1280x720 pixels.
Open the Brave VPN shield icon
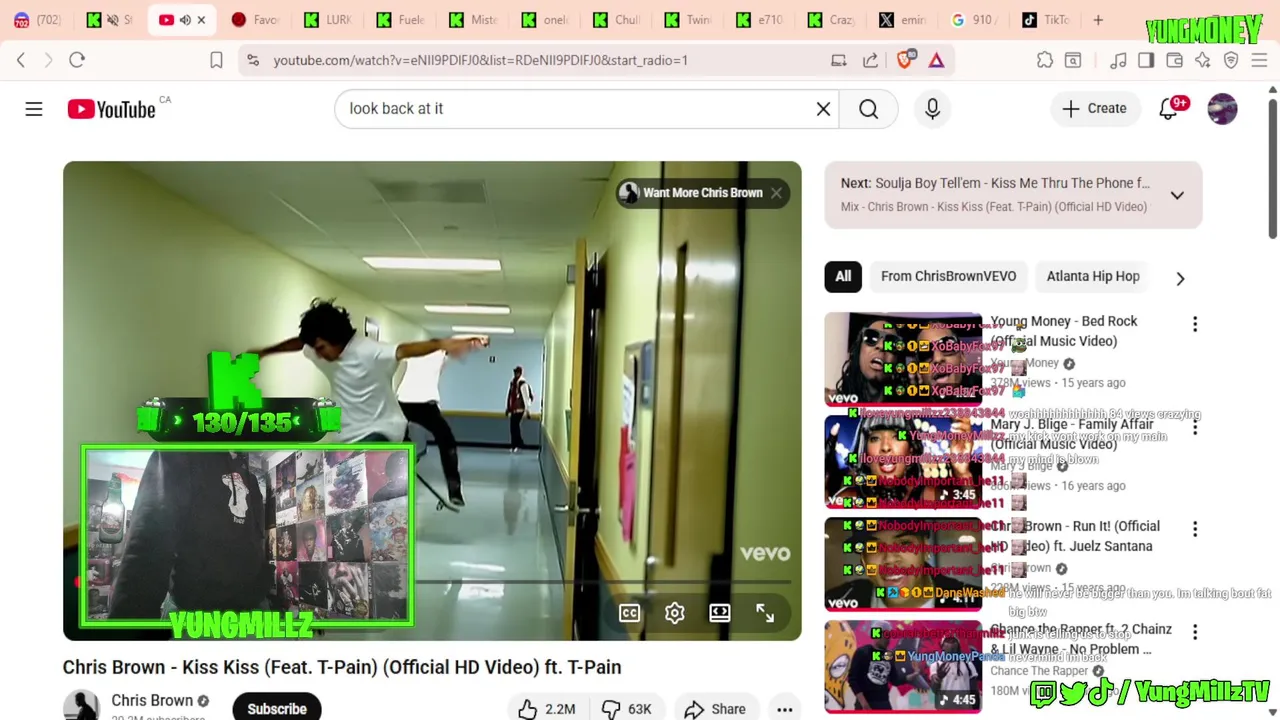pyautogui.click(x=1231, y=60)
